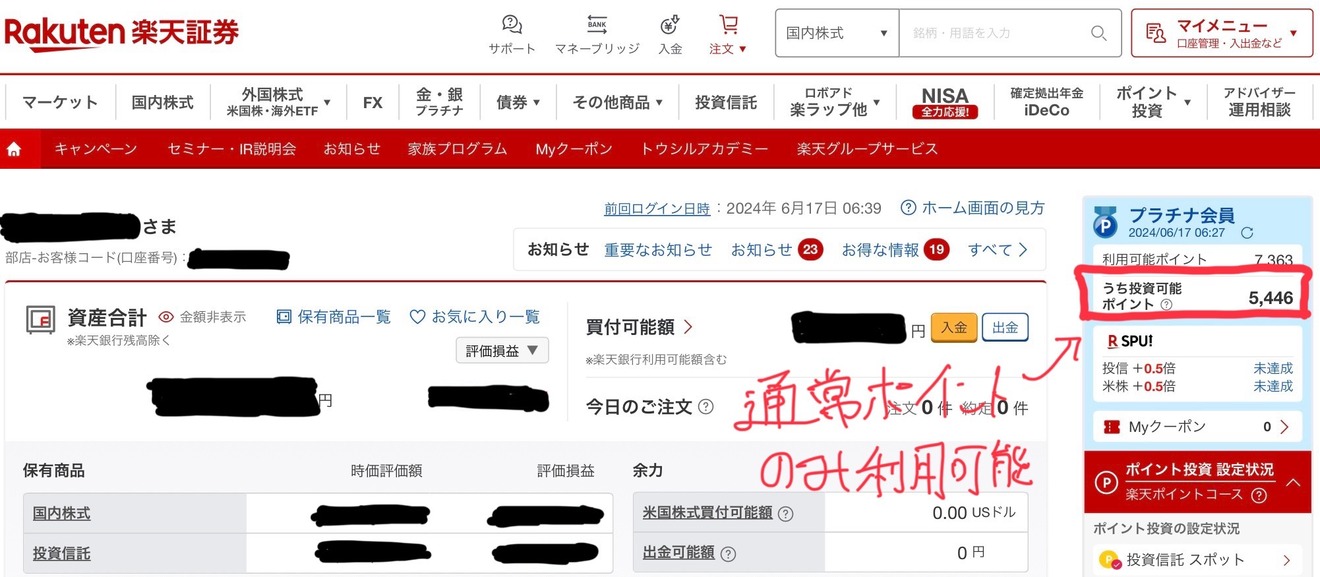
Task: Open the 米国株式買付可能額 link
Action: pyautogui.click(x=708, y=513)
